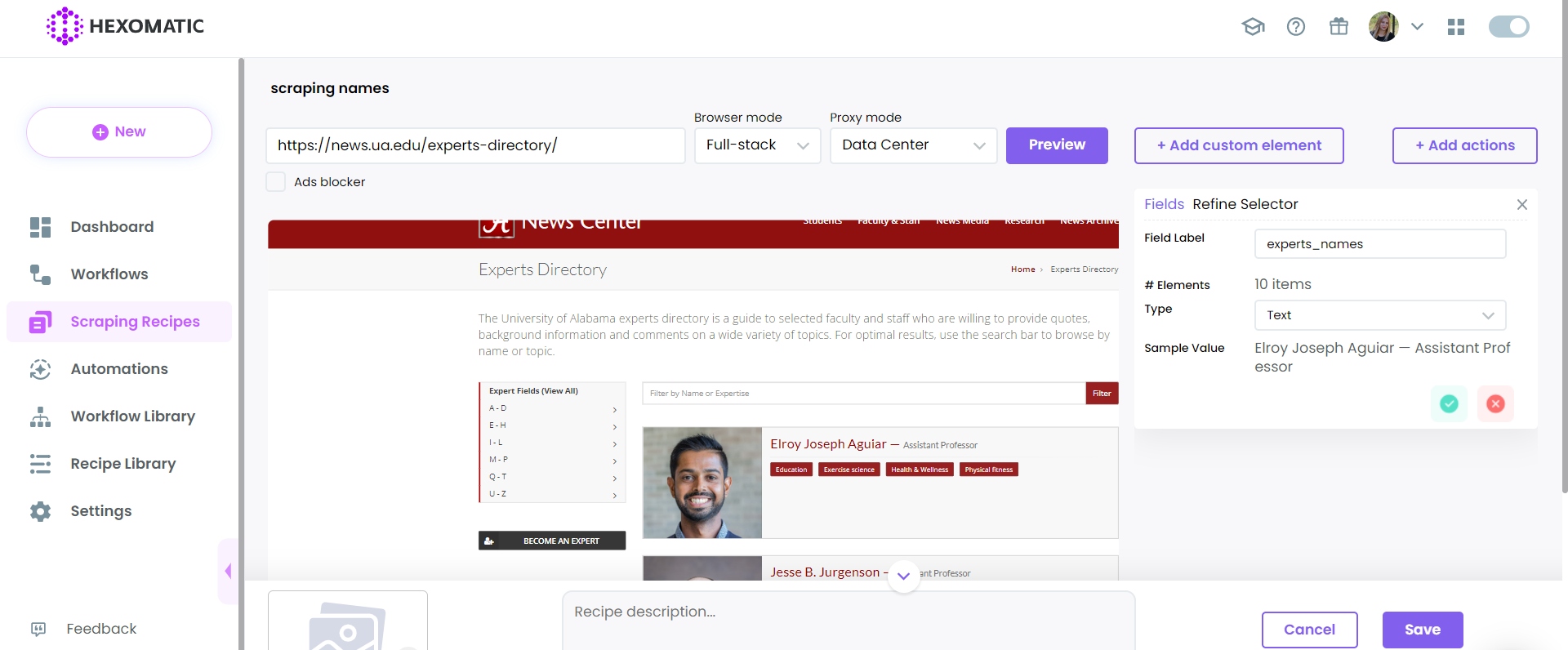Open the Proxy mode Data Center dropdown
1568x650 pixels.
(913, 145)
